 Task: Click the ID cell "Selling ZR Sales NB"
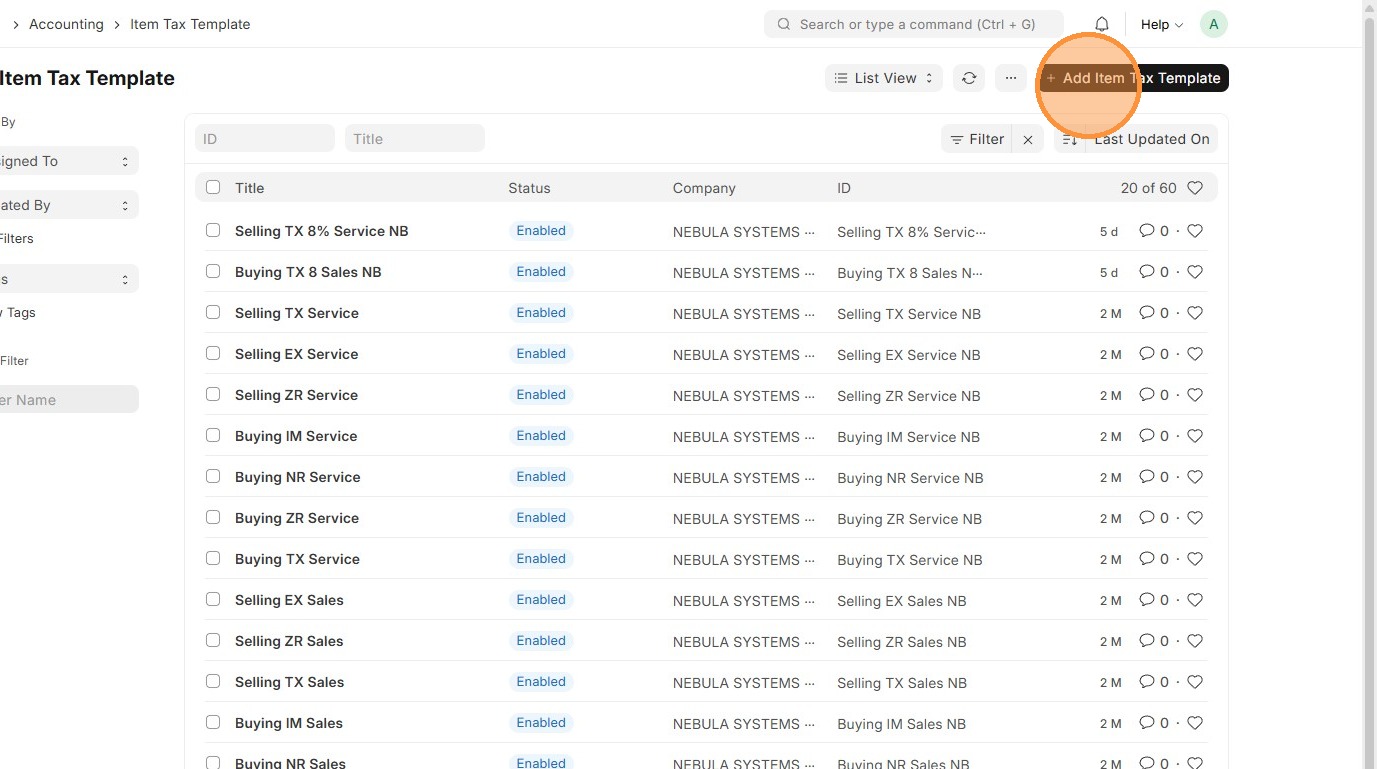click(x=902, y=642)
